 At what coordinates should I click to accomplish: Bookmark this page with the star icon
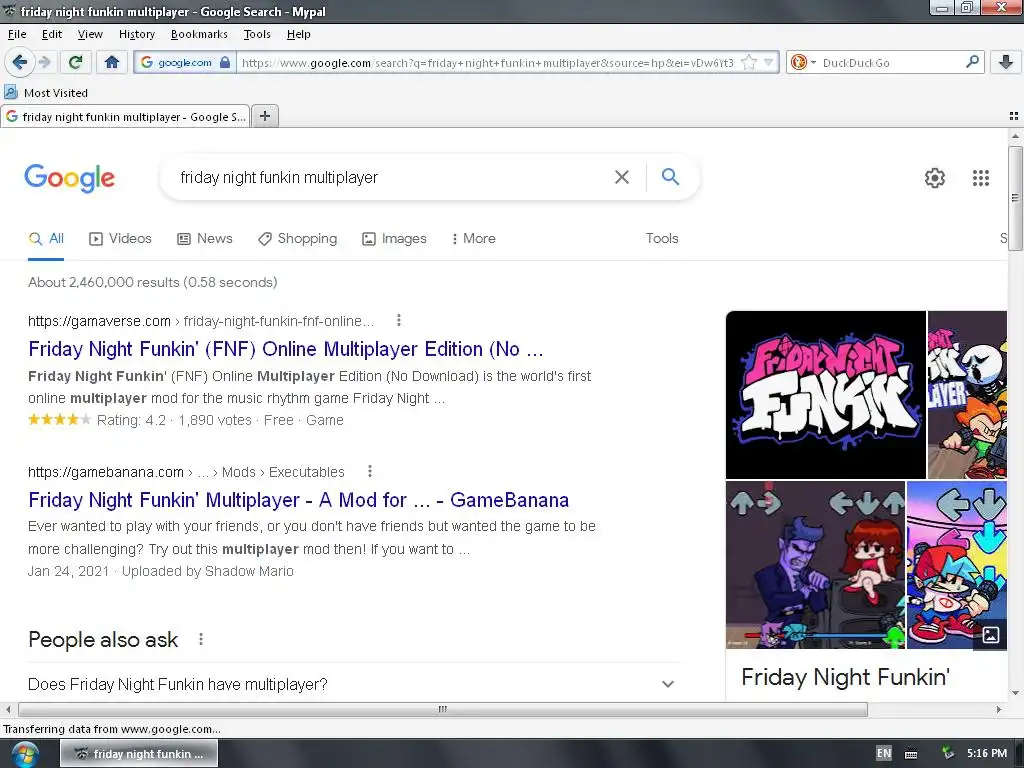[749, 63]
